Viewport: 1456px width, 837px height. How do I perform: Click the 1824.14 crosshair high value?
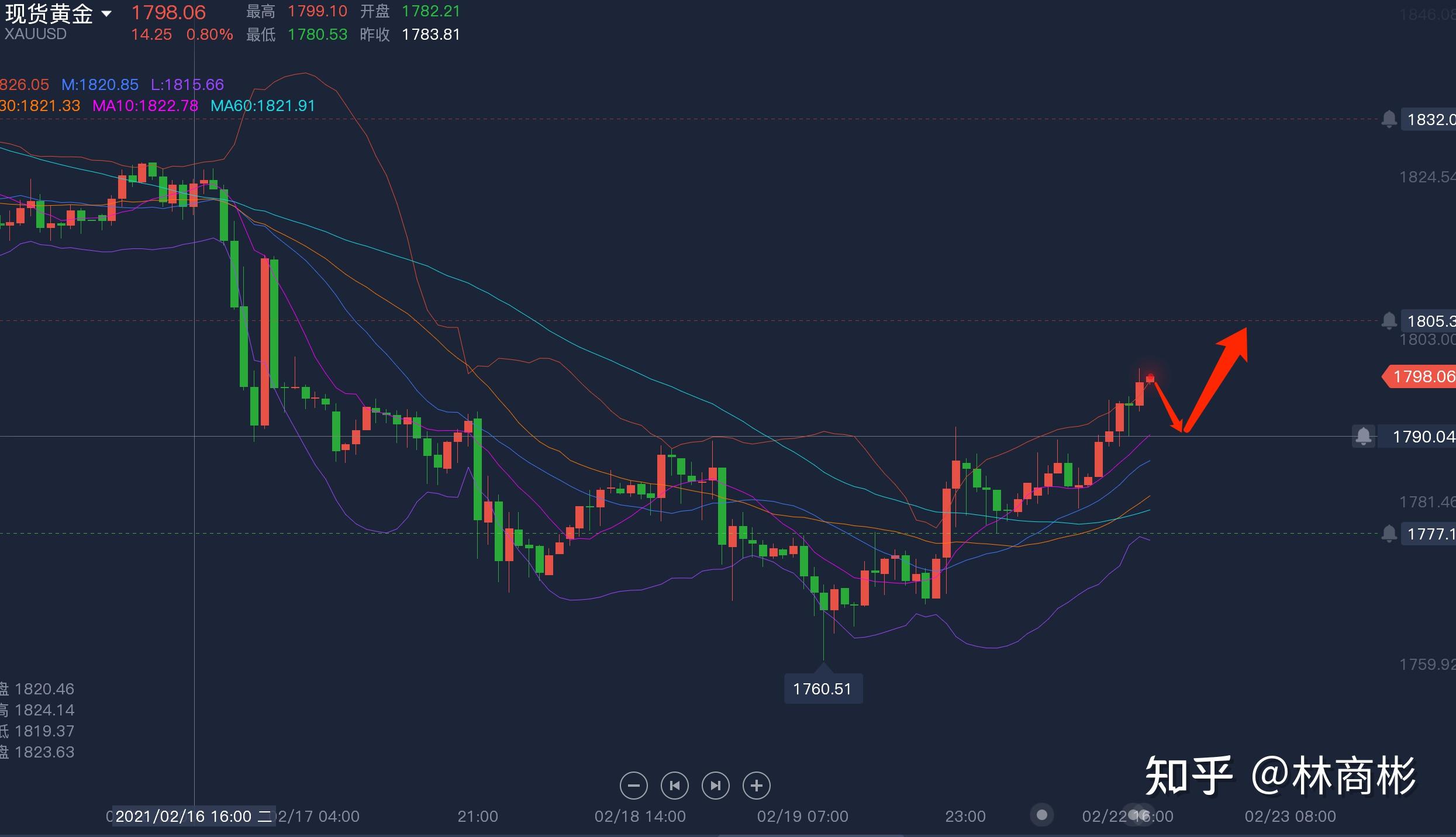point(44,710)
